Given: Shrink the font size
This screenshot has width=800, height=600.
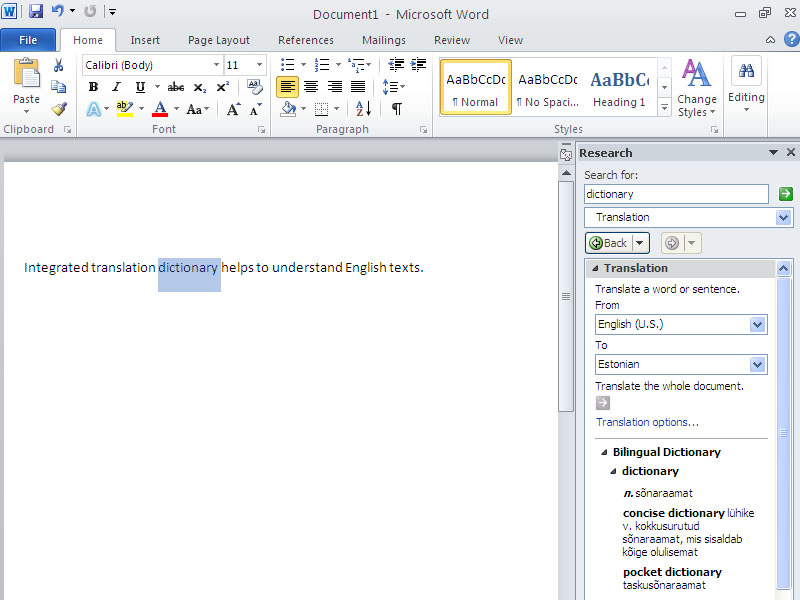Looking at the screenshot, I should pos(255,109).
